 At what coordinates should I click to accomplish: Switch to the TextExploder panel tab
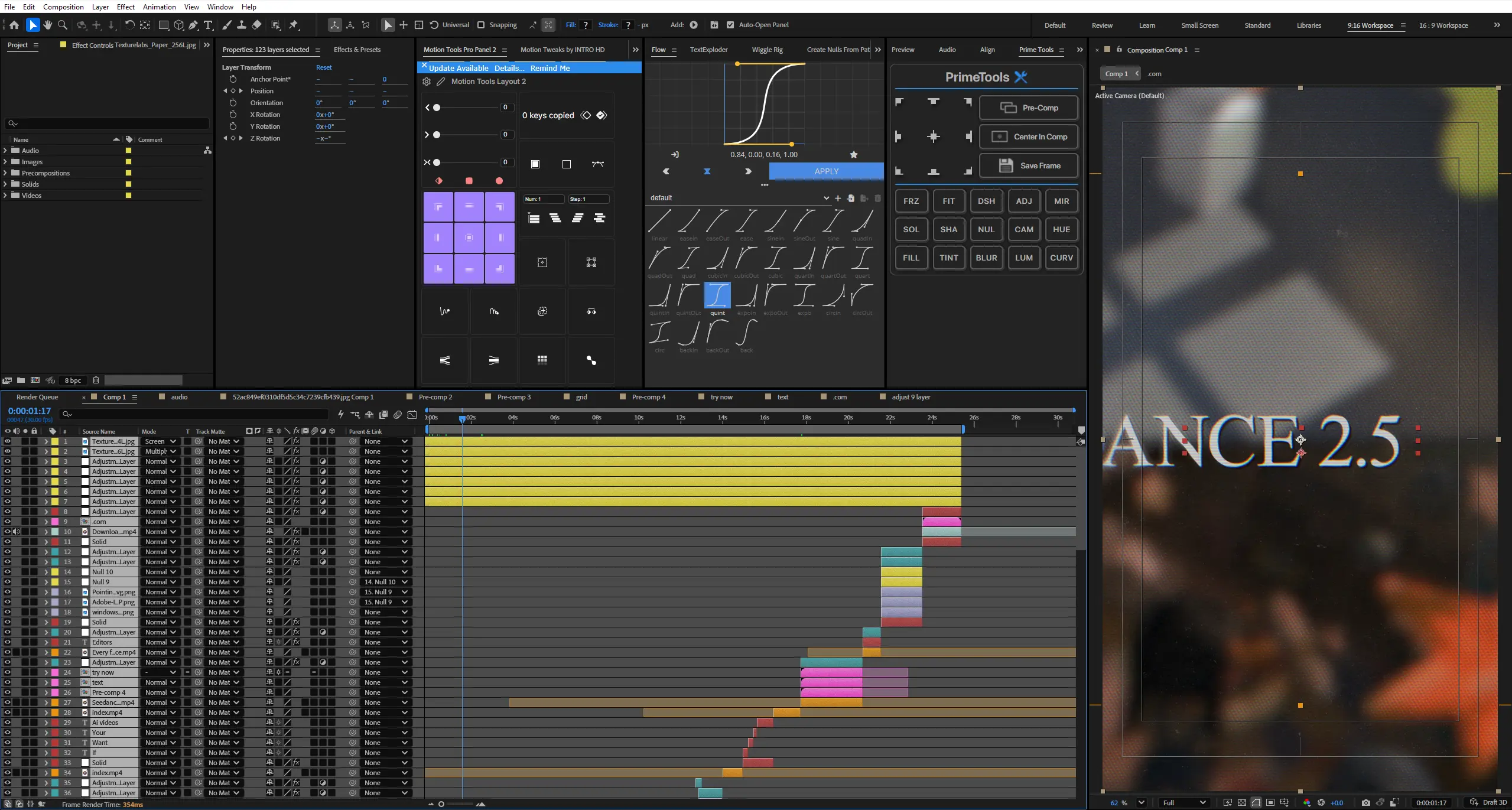pyautogui.click(x=708, y=50)
